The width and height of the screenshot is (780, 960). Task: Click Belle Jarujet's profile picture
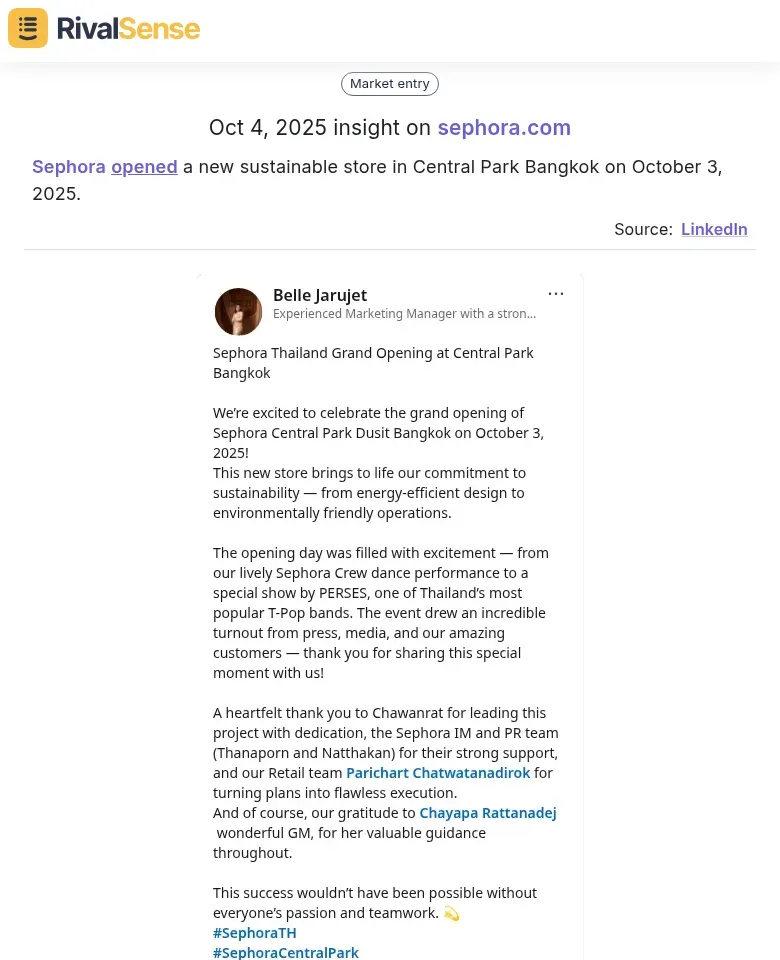pos(238,311)
